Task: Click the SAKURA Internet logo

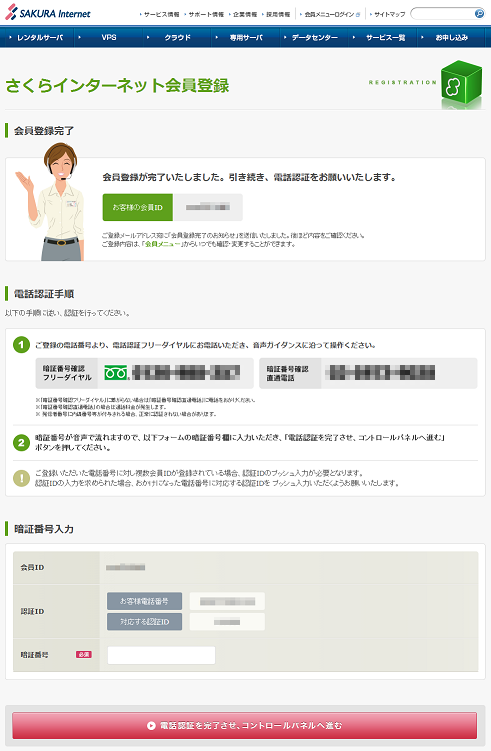Action: click(47, 13)
